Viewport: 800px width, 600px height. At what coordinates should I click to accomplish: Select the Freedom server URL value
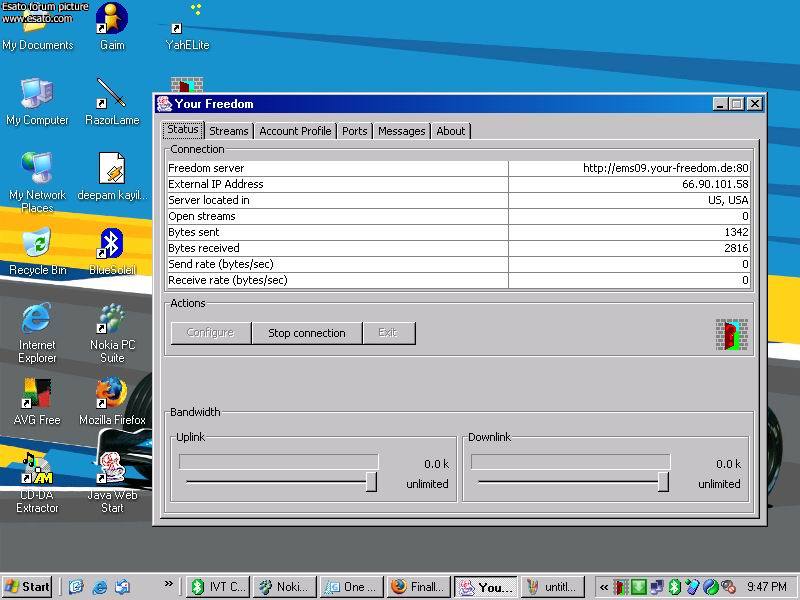pos(666,168)
